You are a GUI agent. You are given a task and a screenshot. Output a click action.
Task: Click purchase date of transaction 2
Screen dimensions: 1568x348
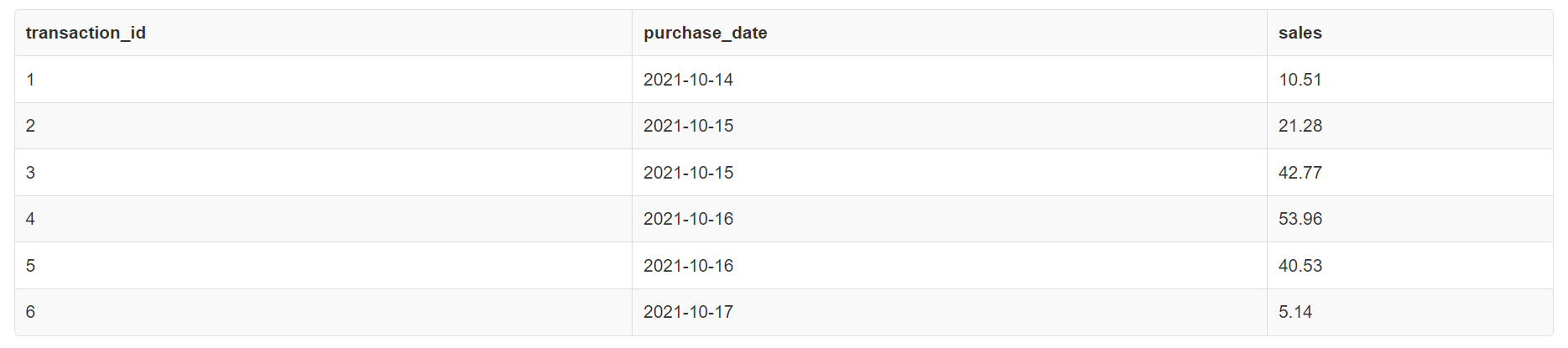pos(688,126)
